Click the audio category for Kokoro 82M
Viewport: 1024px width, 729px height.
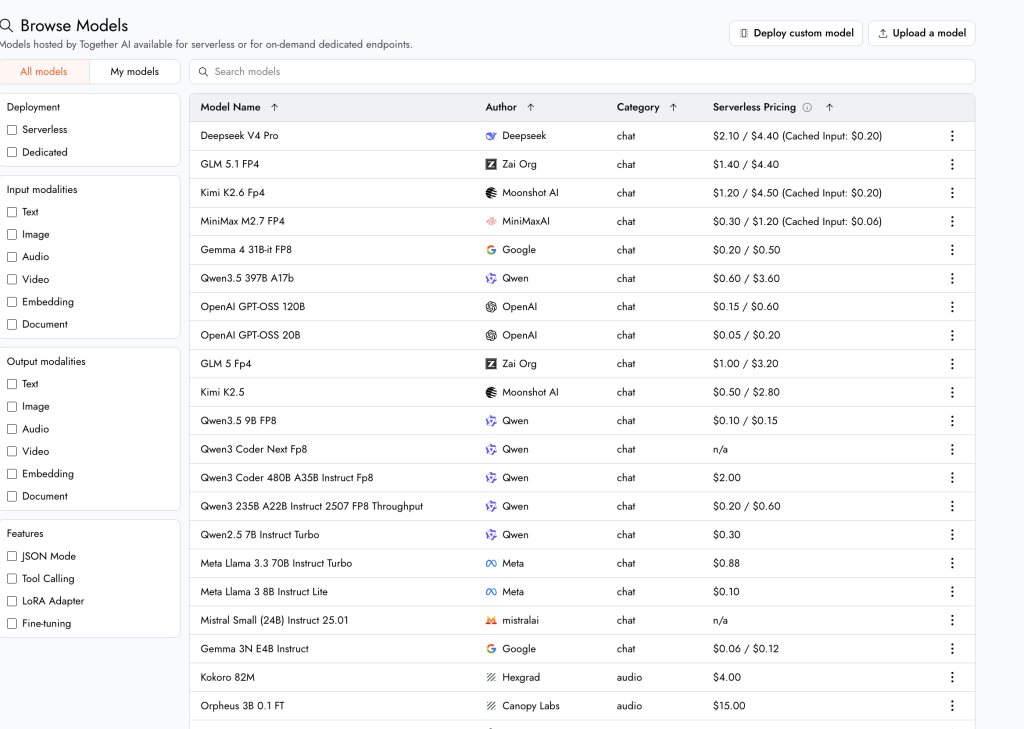click(x=629, y=677)
